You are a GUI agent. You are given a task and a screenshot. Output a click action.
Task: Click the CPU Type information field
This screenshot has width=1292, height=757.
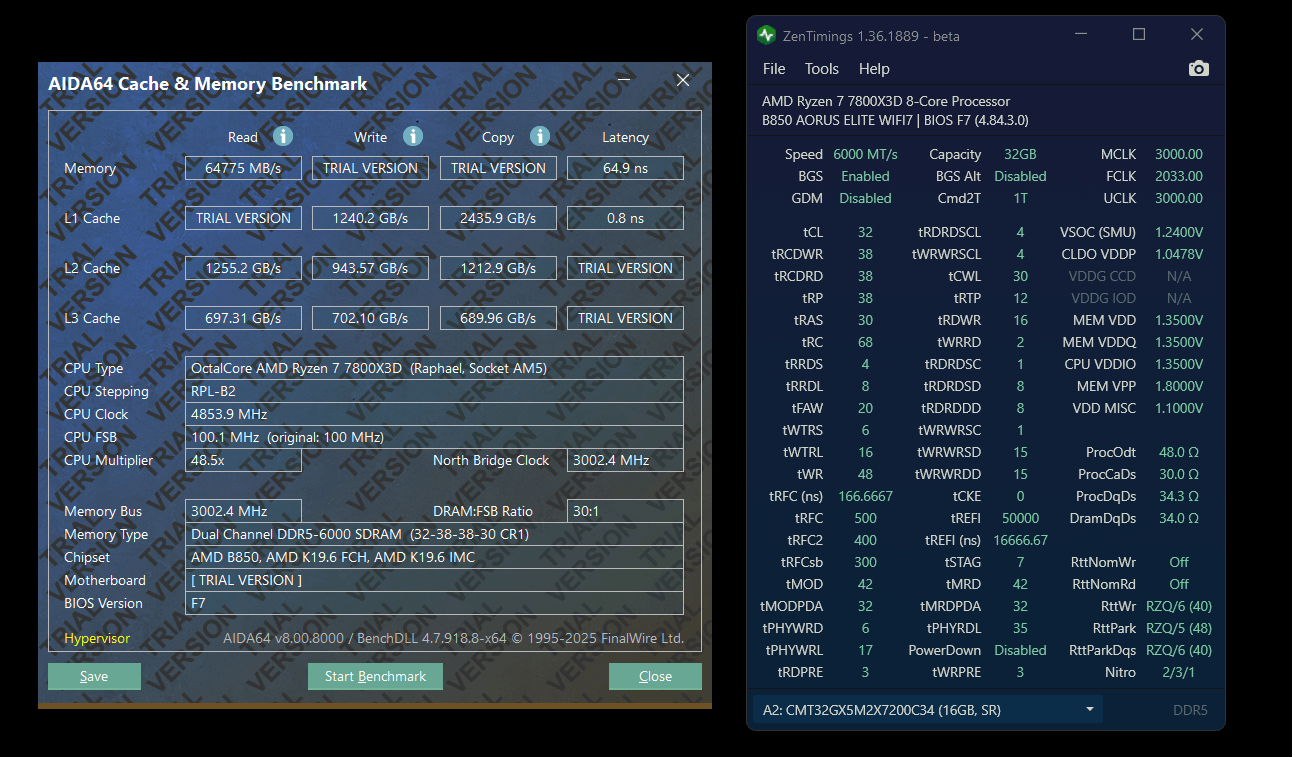[434, 368]
